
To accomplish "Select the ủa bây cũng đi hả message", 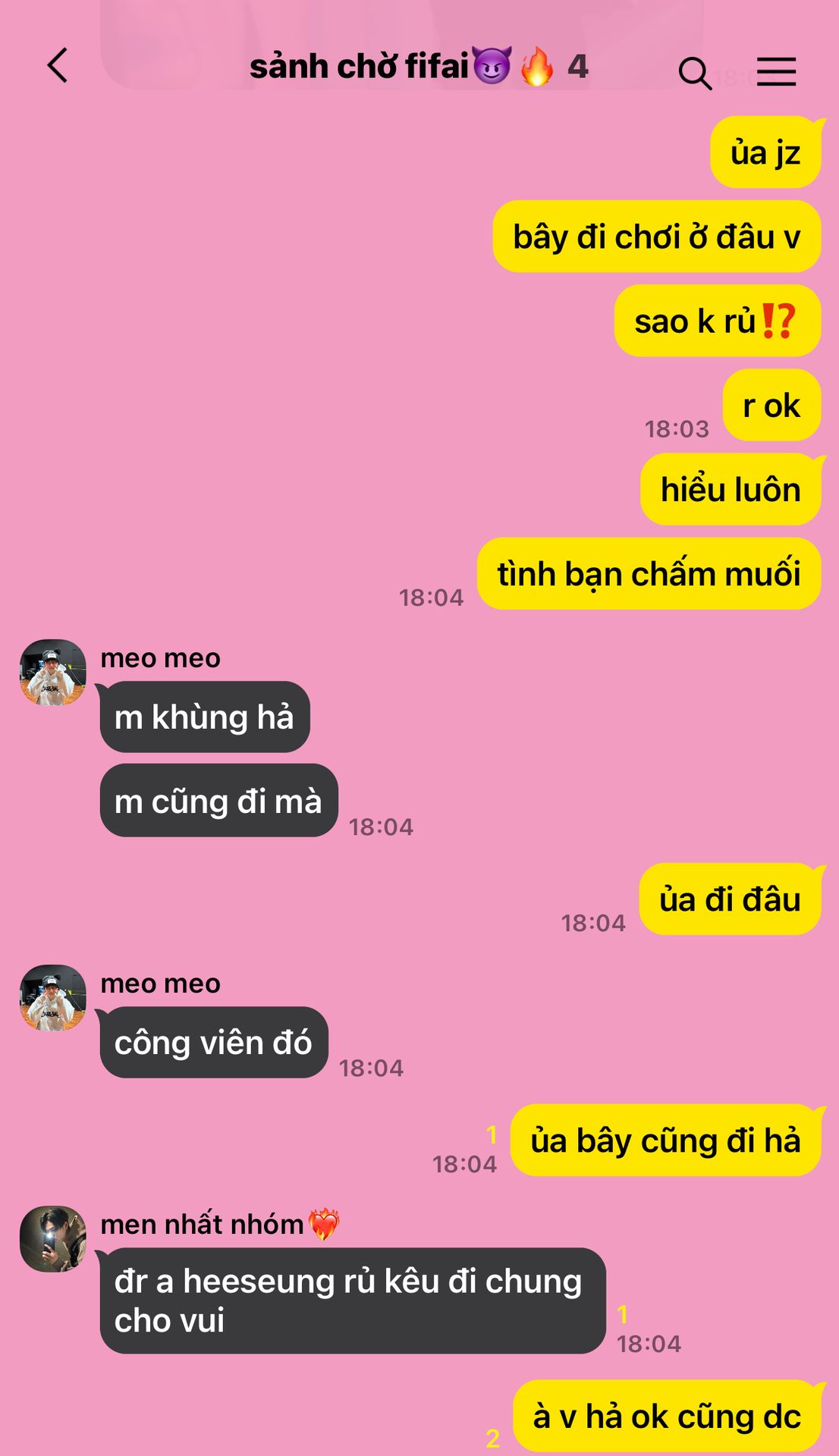I will [x=666, y=1141].
